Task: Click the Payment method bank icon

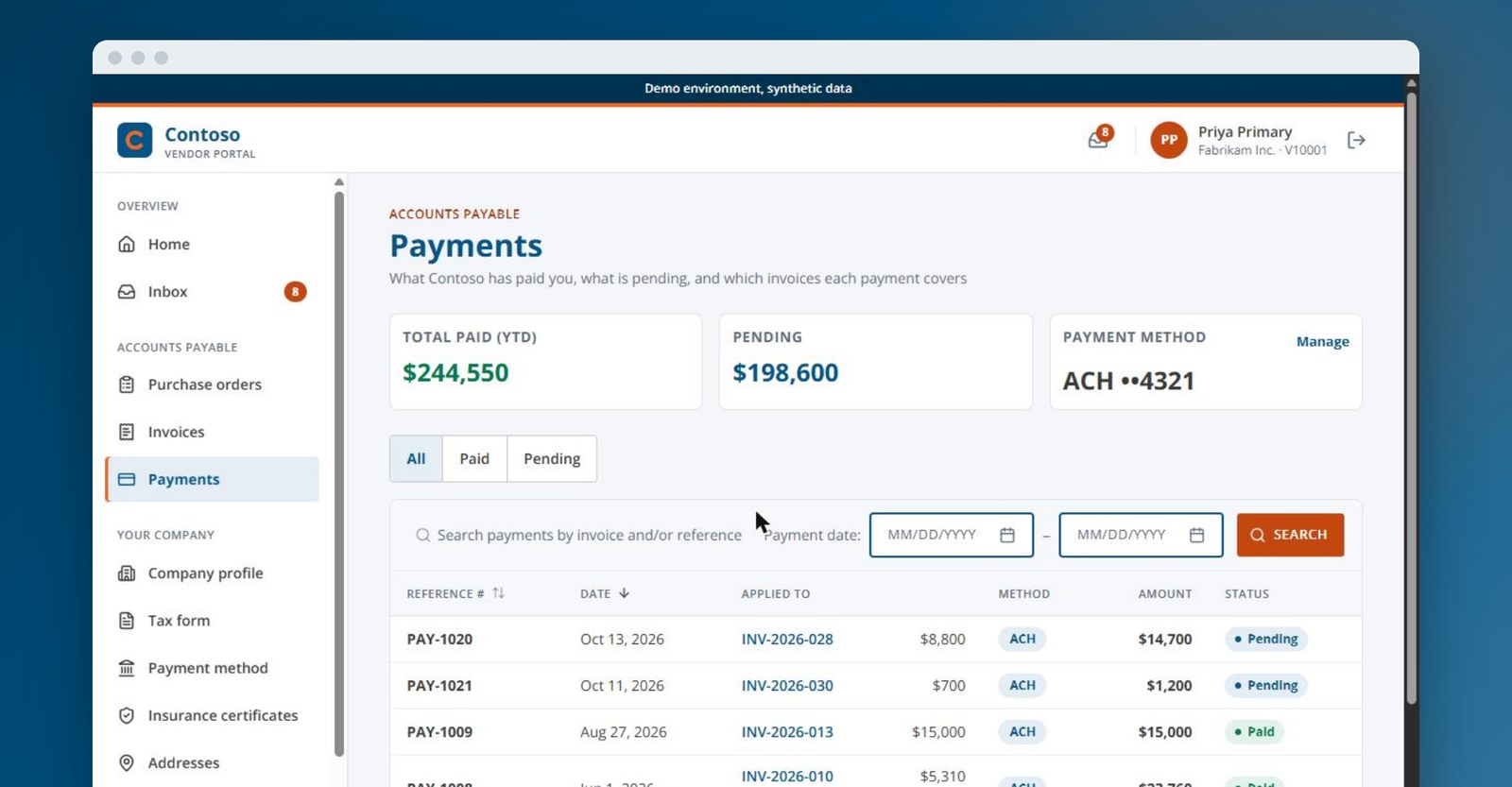Action: [x=127, y=668]
